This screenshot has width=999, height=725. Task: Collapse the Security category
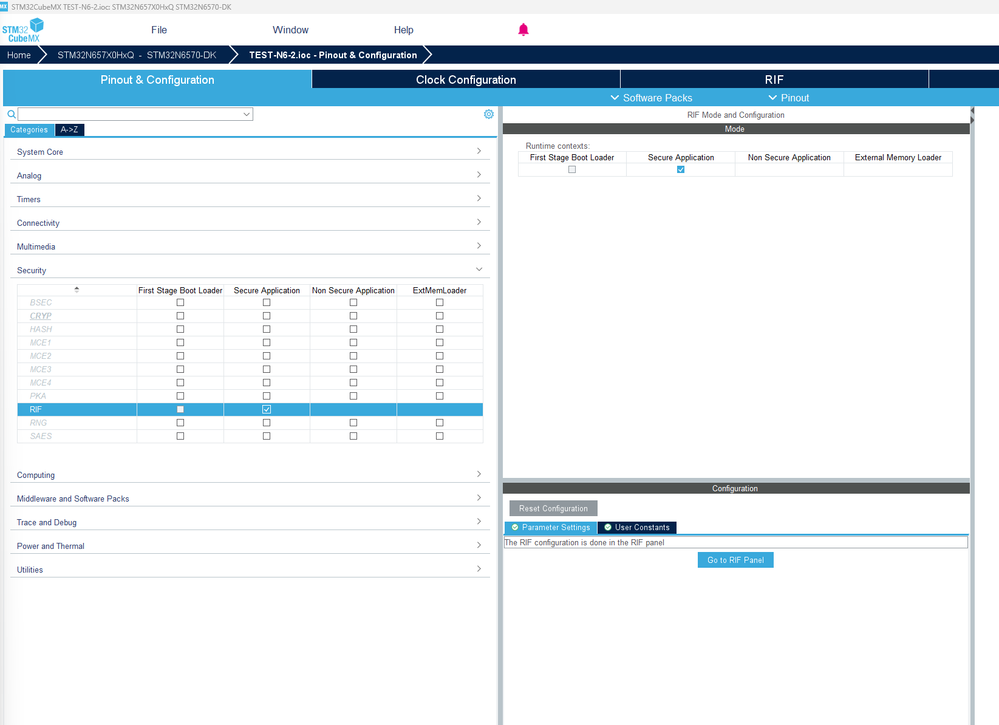click(x=250, y=269)
